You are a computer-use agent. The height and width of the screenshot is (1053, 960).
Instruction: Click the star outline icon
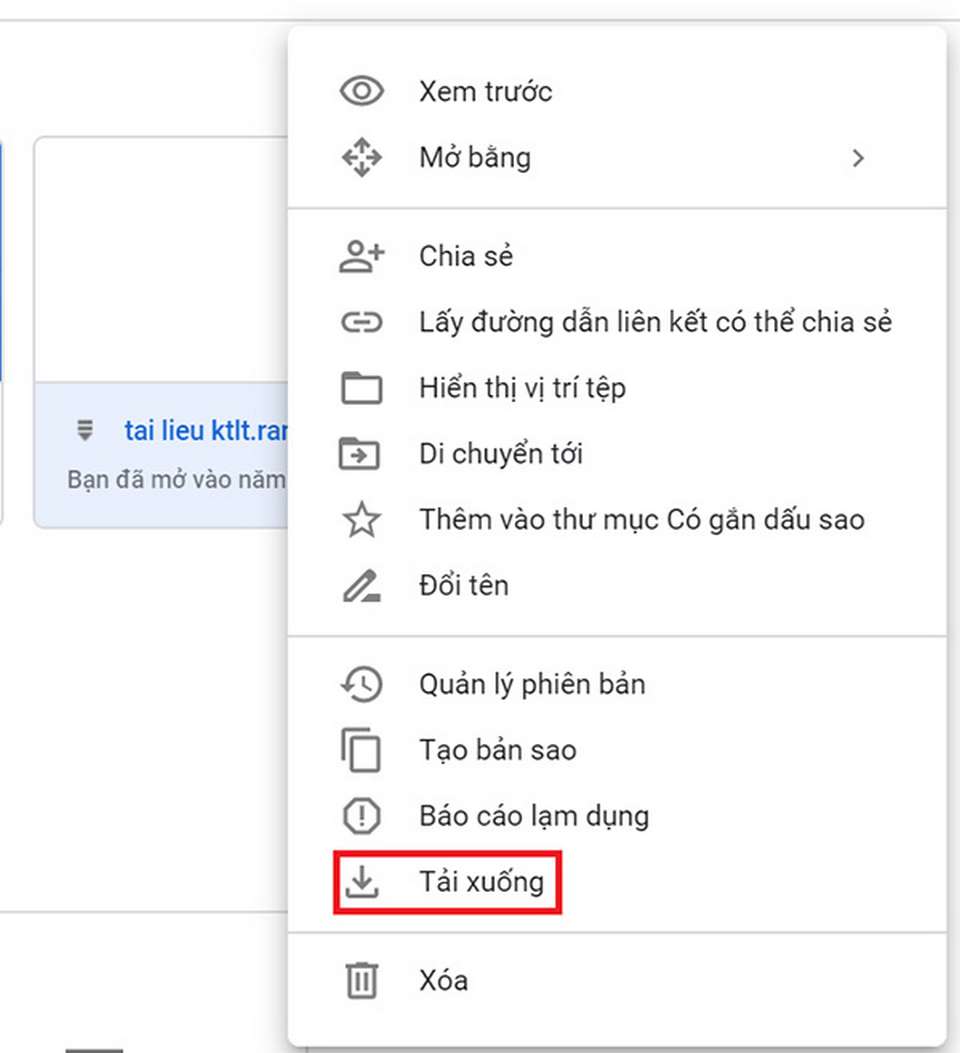coord(361,520)
